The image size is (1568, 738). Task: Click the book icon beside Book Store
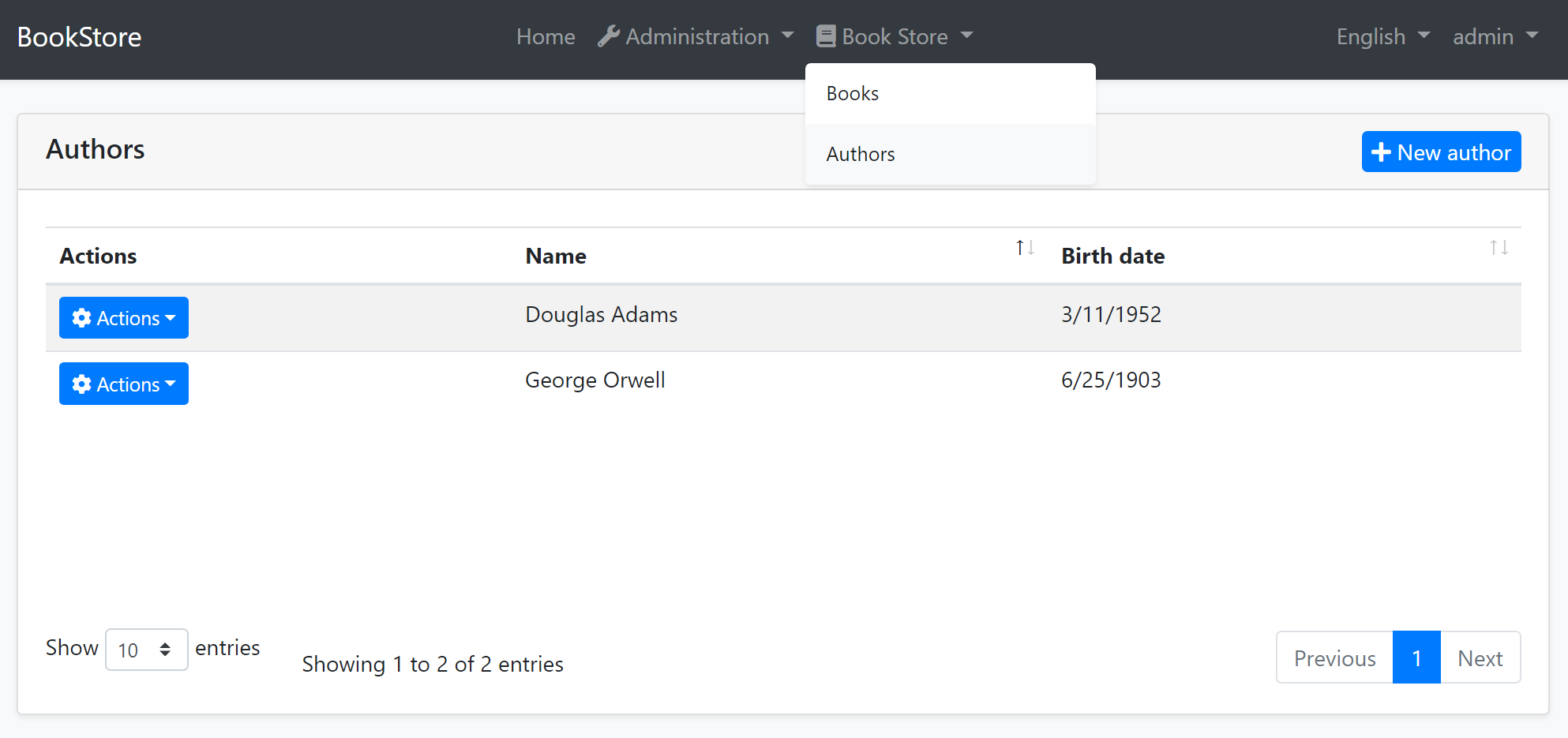click(826, 36)
